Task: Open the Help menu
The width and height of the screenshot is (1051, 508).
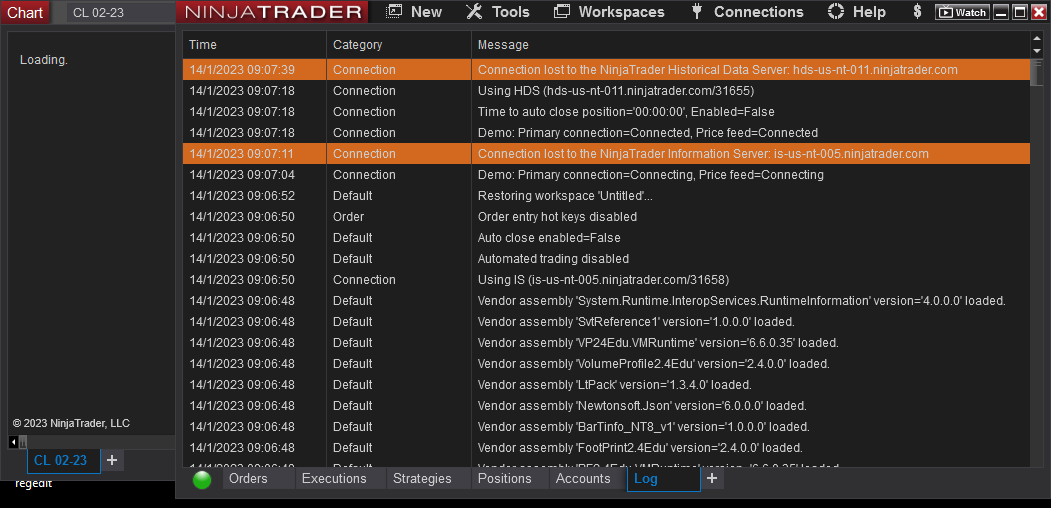Action: (x=857, y=12)
